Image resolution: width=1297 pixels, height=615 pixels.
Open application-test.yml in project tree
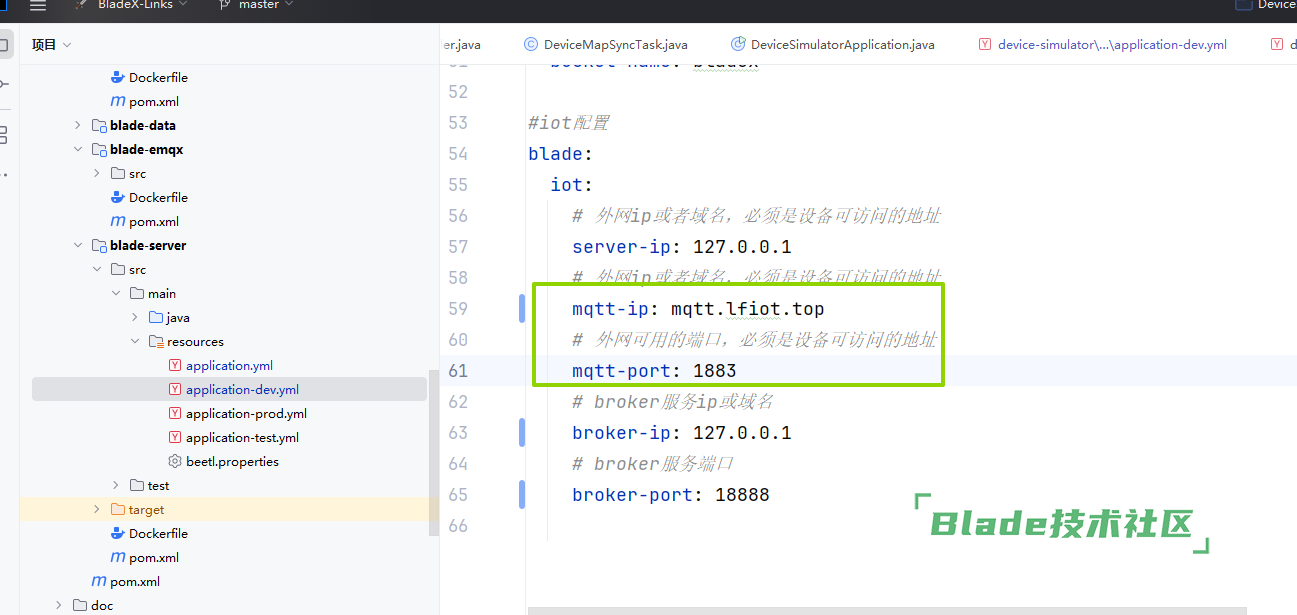(x=242, y=438)
